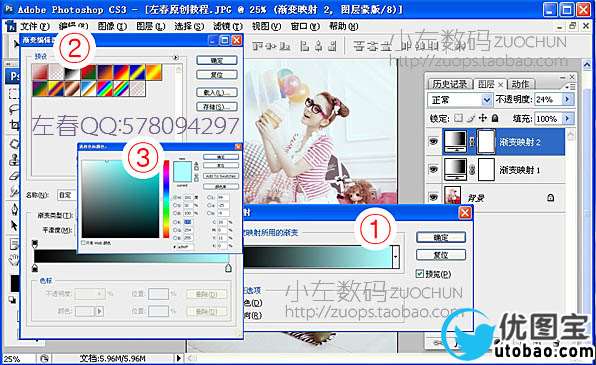Screen dimensions: 596x365
Task: Click align left edges icon in options bar
Action: [x=305, y=46]
